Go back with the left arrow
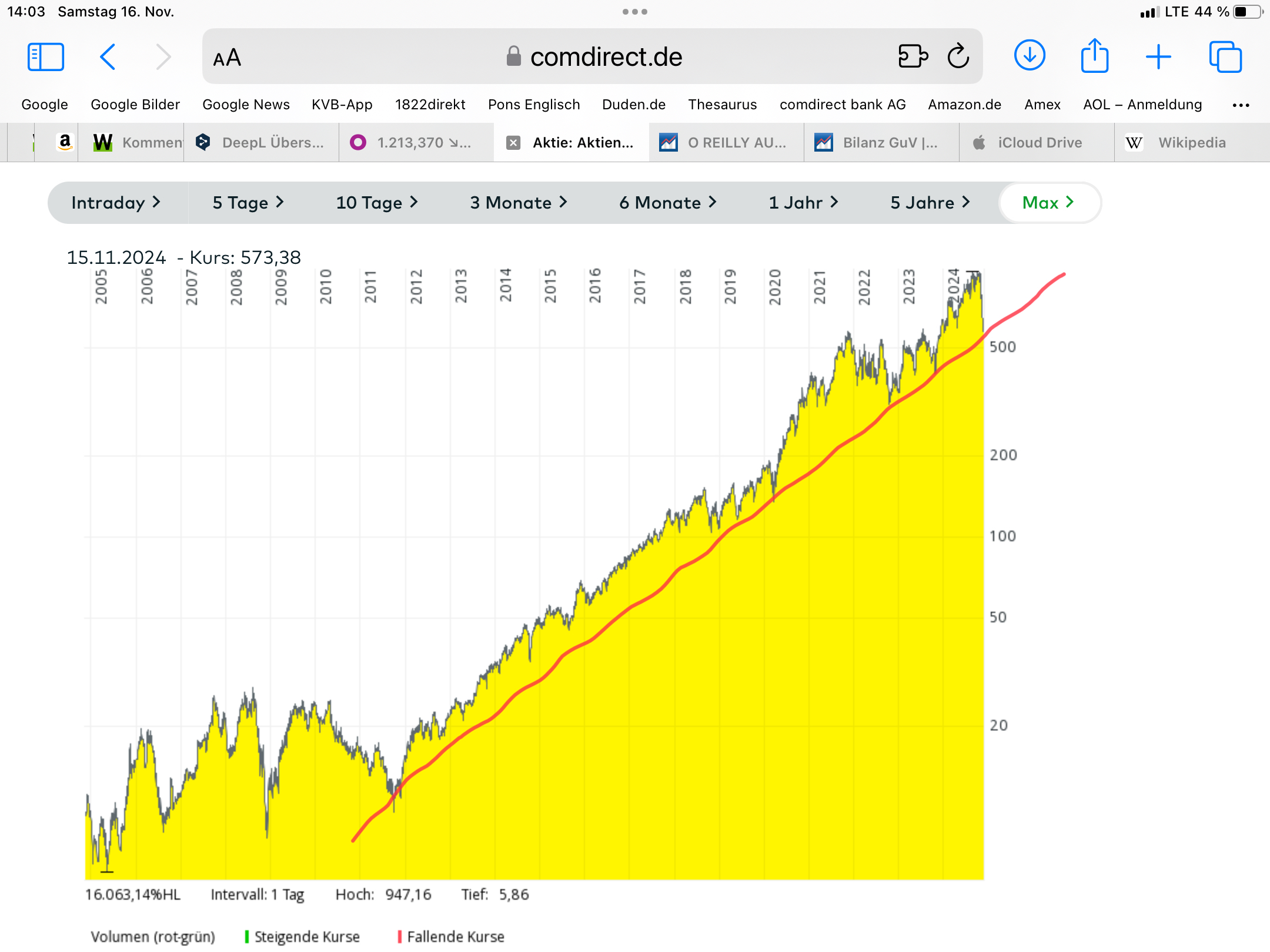The width and height of the screenshot is (1270, 952). tap(108, 57)
